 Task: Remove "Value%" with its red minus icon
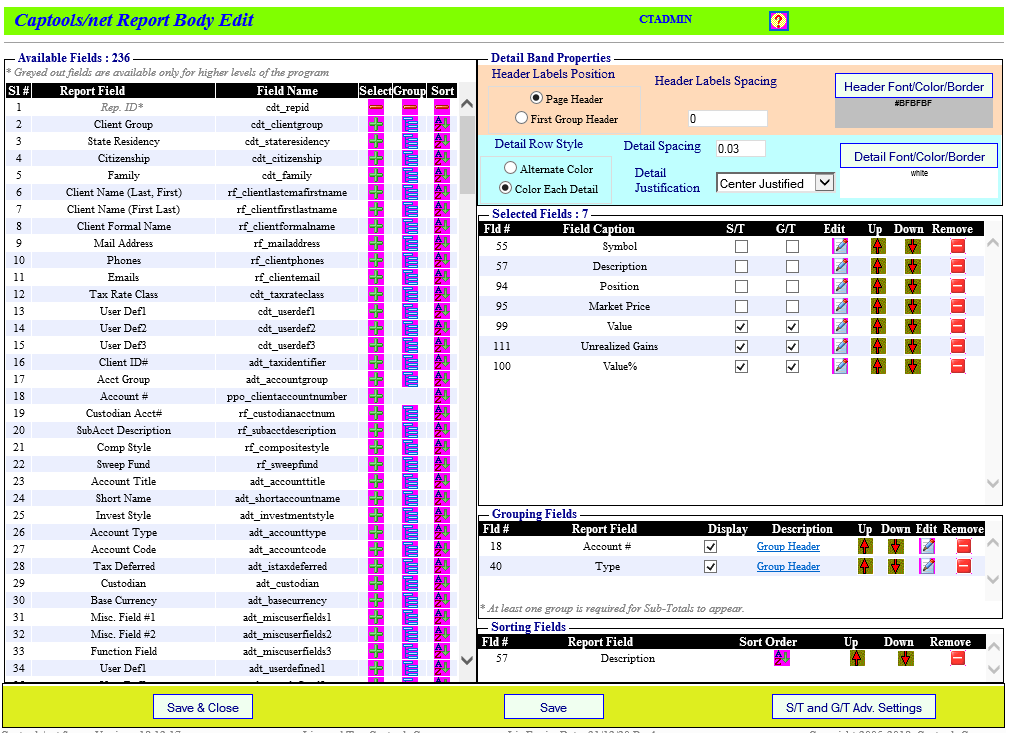(x=957, y=366)
